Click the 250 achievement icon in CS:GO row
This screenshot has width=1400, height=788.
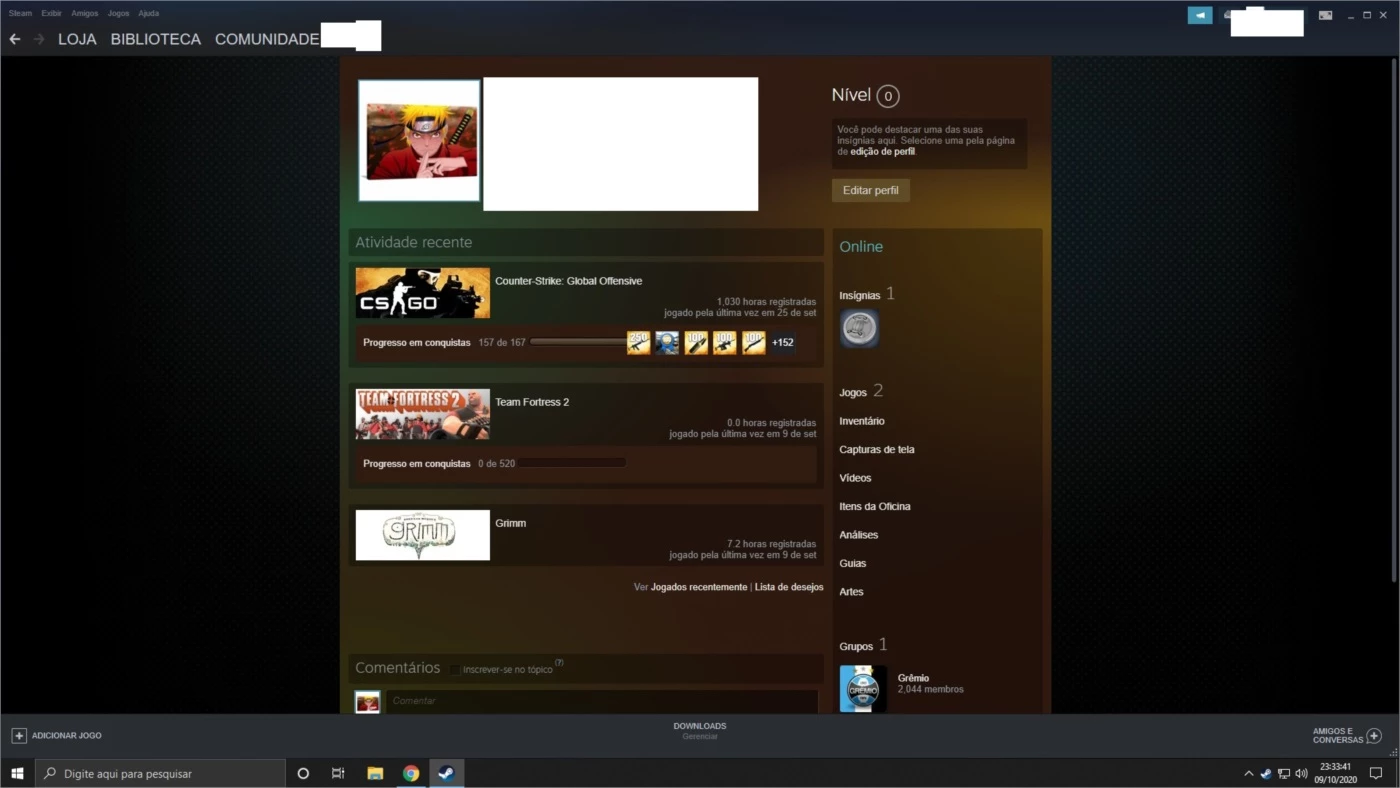[638, 342]
